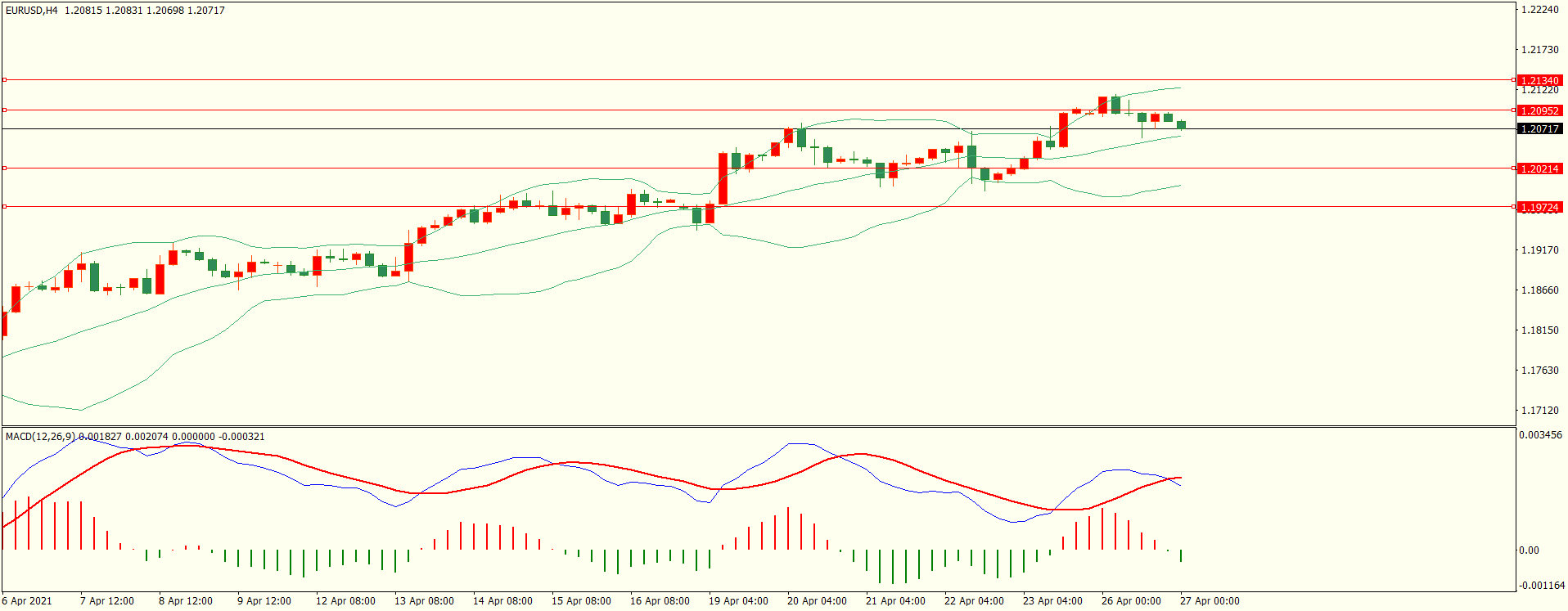Click the 1.20214 price level label
Image resolution: width=1568 pixels, height=611 pixels.
coord(1539,168)
